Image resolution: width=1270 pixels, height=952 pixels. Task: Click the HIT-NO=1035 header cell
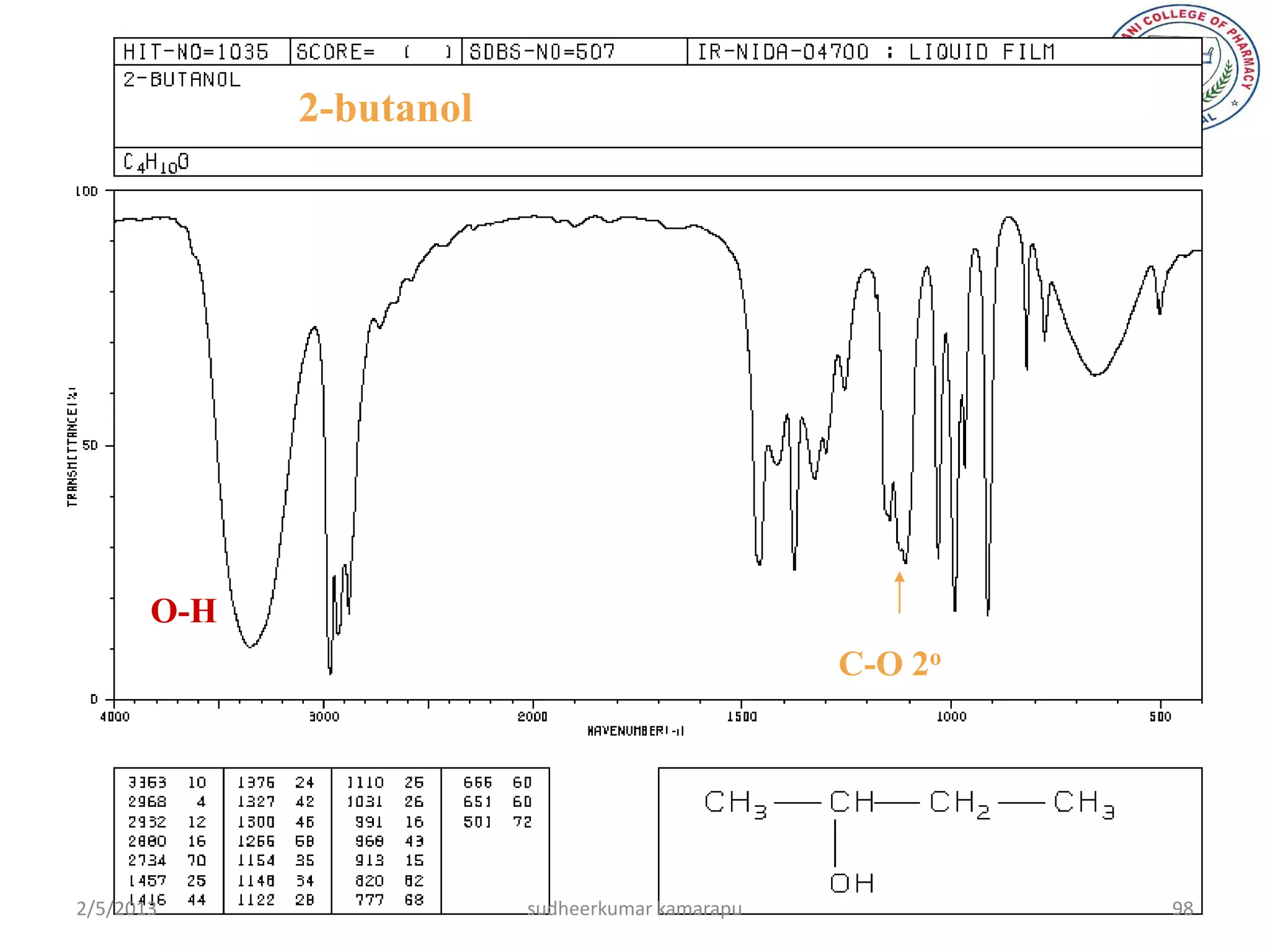coord(196,51)
